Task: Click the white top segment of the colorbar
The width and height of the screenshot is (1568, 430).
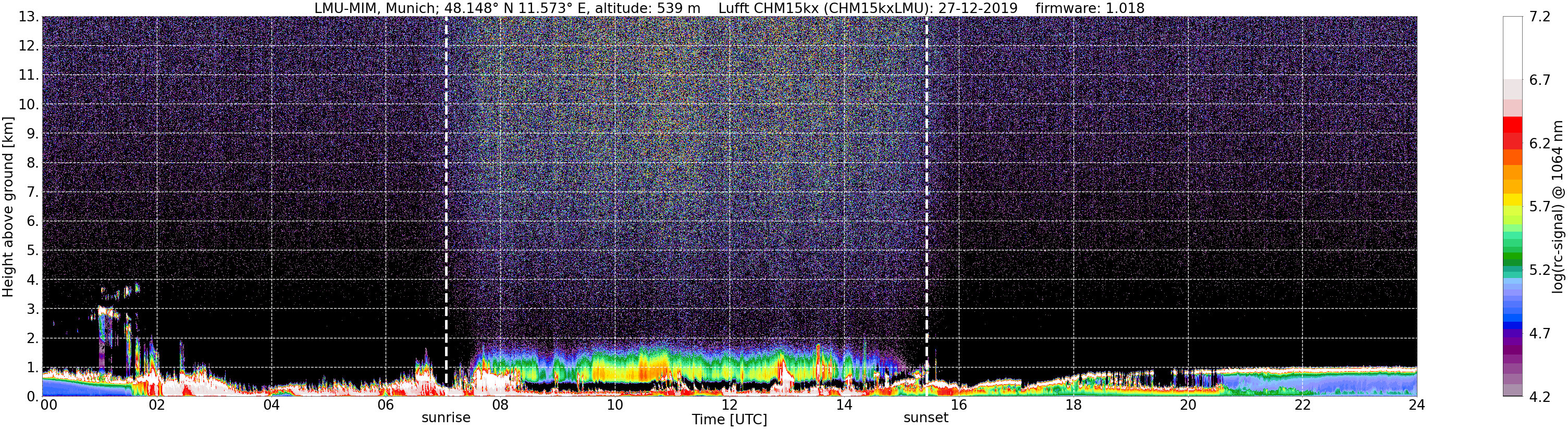Action: [1513, 47]
